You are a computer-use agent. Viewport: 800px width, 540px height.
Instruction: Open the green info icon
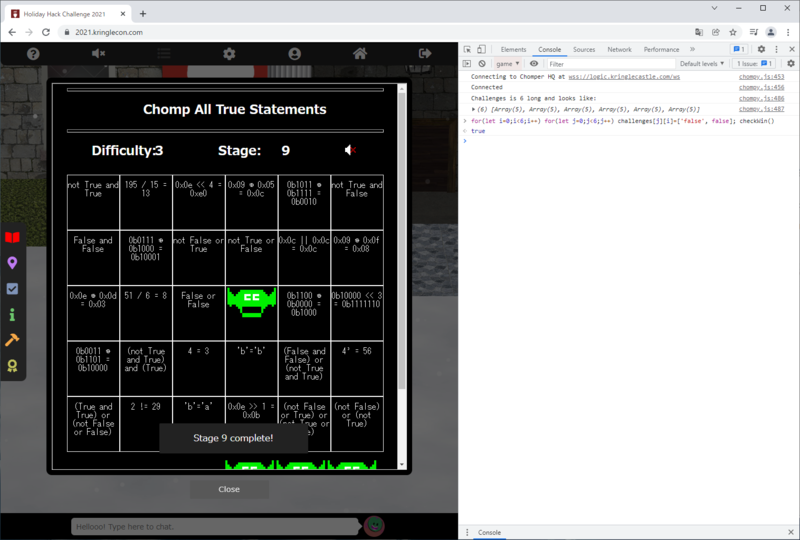pyautogui.click(x=12, y=314)
